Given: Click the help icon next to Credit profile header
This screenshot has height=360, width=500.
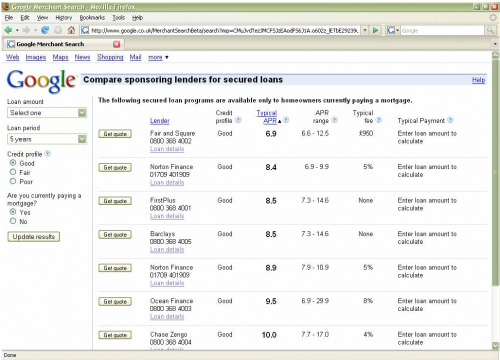Looking at the screenshot, I should (x=238, y=120).
